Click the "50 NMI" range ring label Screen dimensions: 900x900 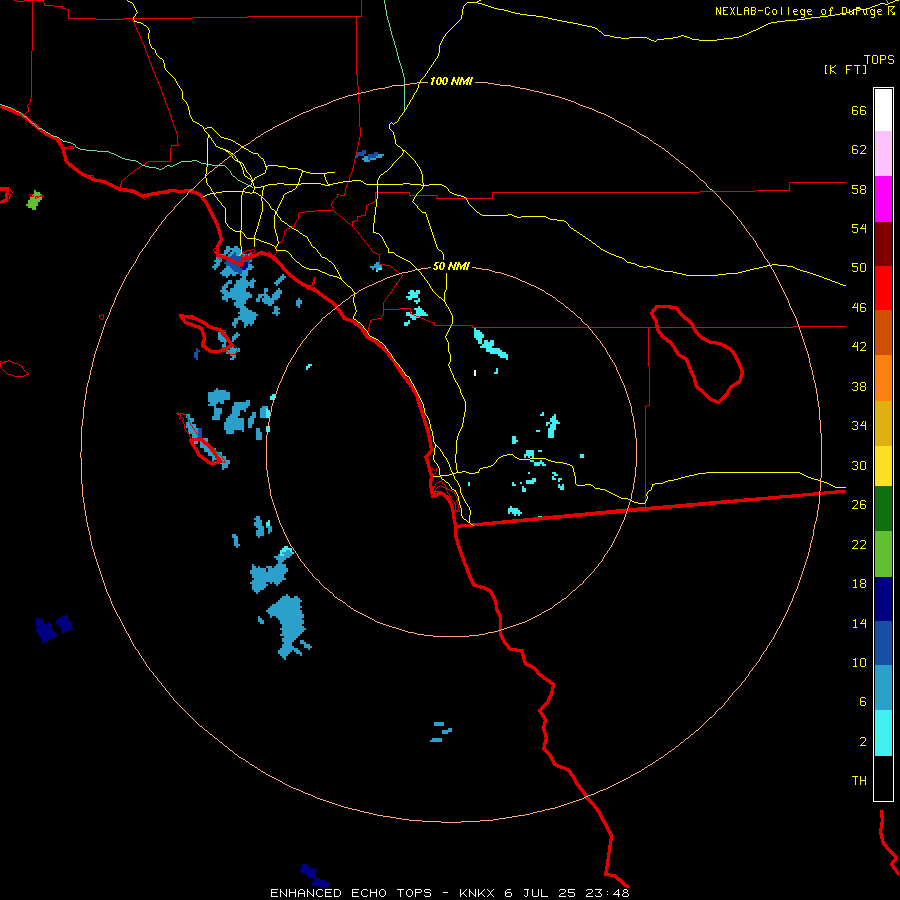tap(451, 266)
